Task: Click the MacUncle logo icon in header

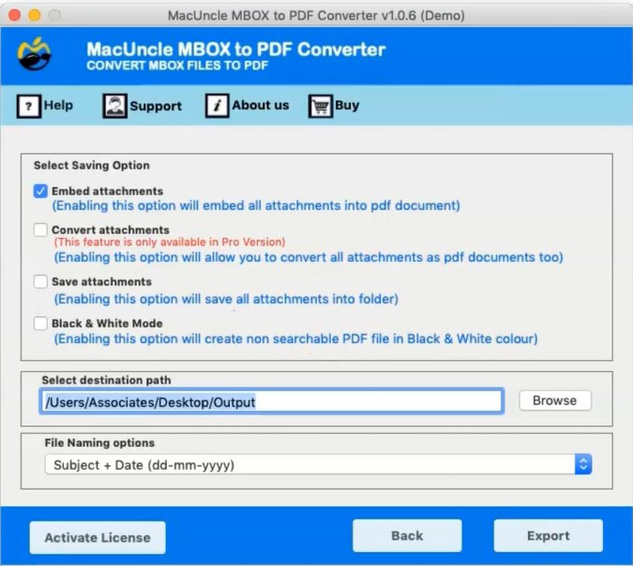Action: 33,56
